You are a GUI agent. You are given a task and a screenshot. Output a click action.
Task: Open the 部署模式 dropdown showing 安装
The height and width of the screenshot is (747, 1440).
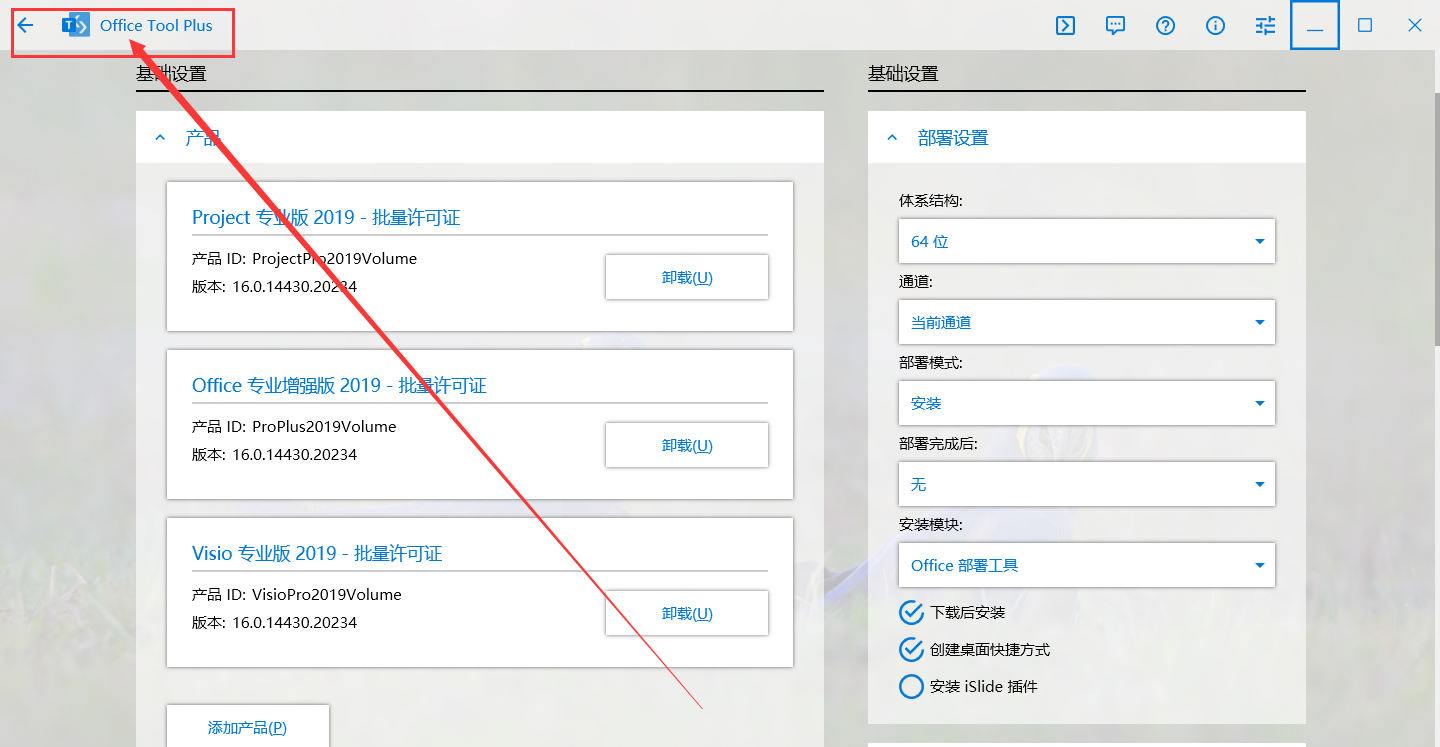[x=1087, y=403]
